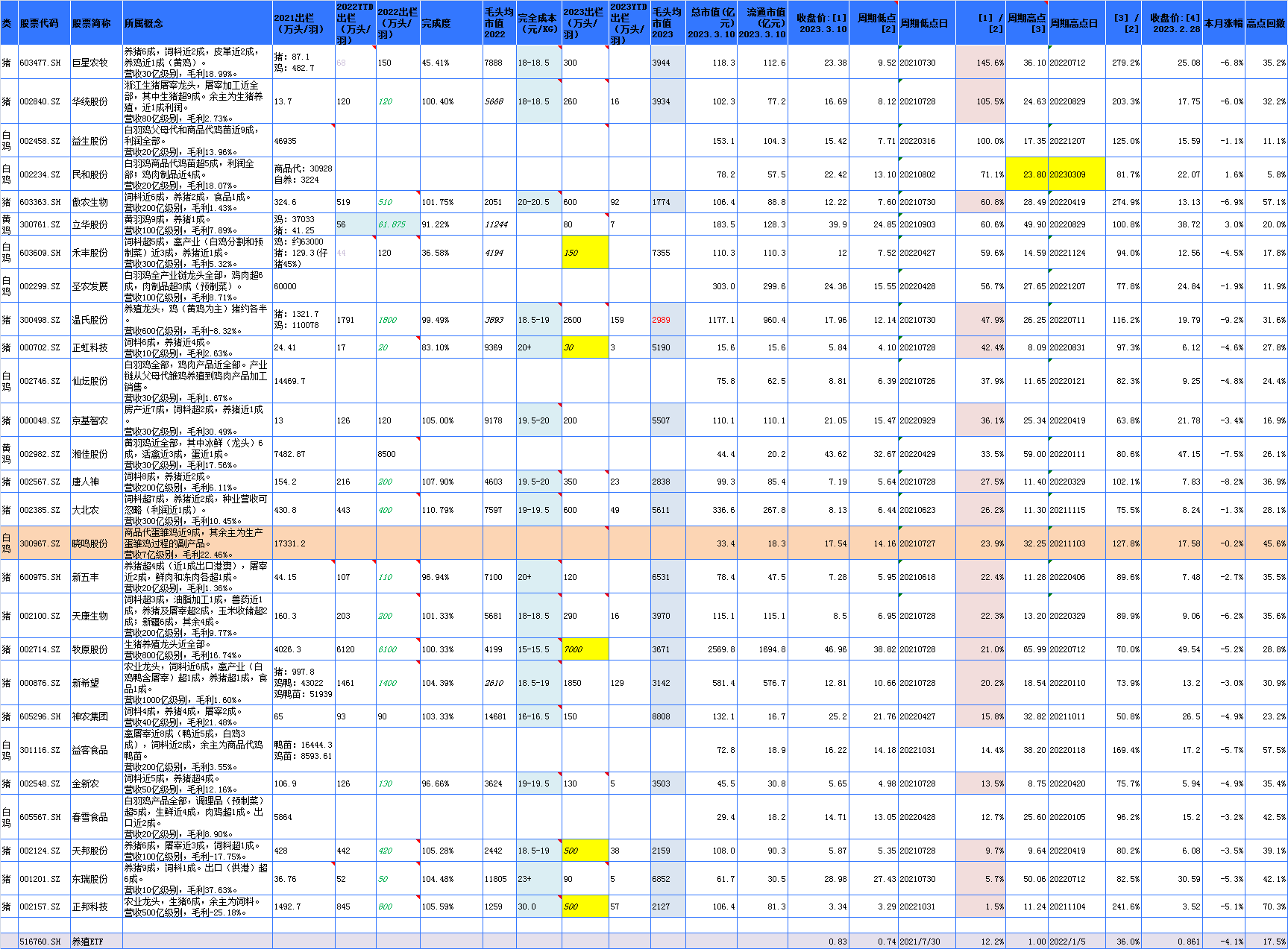Click stock code 300967.SZ
This screenshot has width=1288, height=949.
(40, 543)
